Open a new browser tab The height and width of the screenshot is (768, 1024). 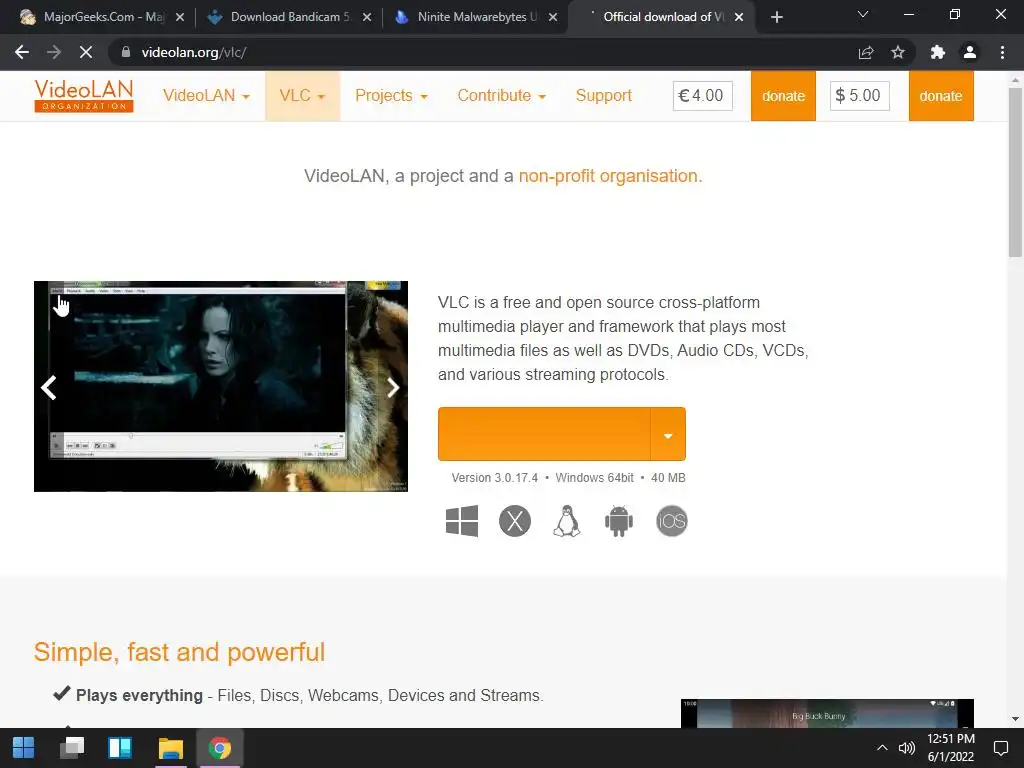[x=776, y=17]
